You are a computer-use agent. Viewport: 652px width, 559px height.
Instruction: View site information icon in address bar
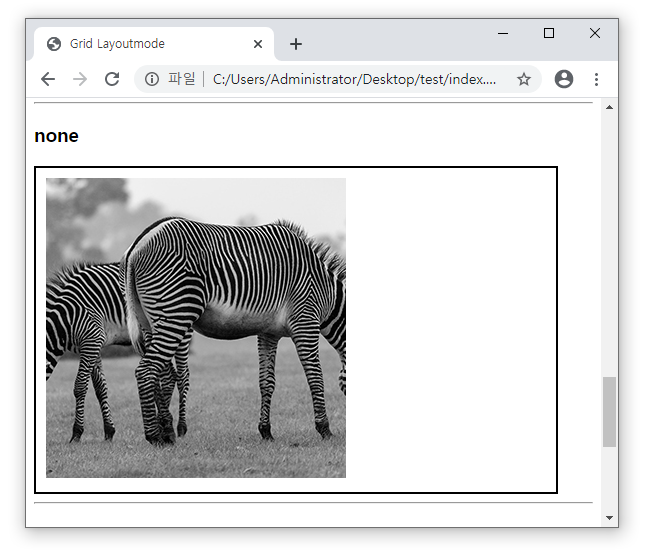pyautogui.click(x=152, y=79)
